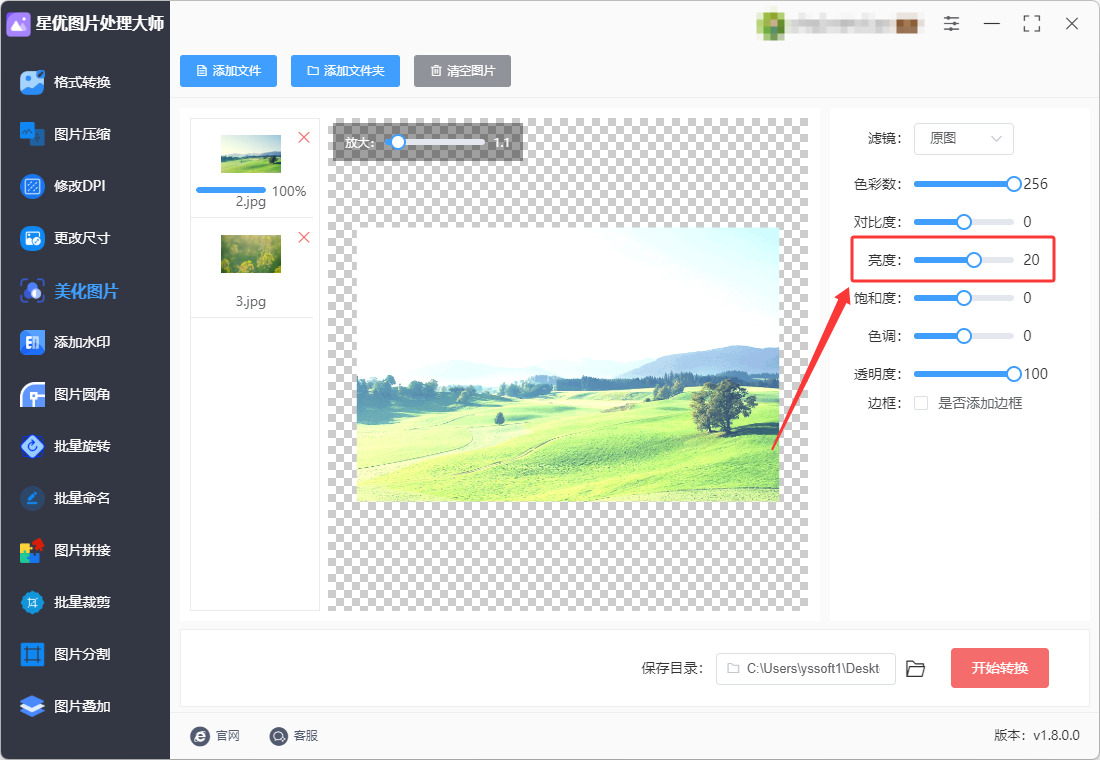Click the user avatar in title bar
The height and width of the screenshot is (760, 1100).
point(770,25)
